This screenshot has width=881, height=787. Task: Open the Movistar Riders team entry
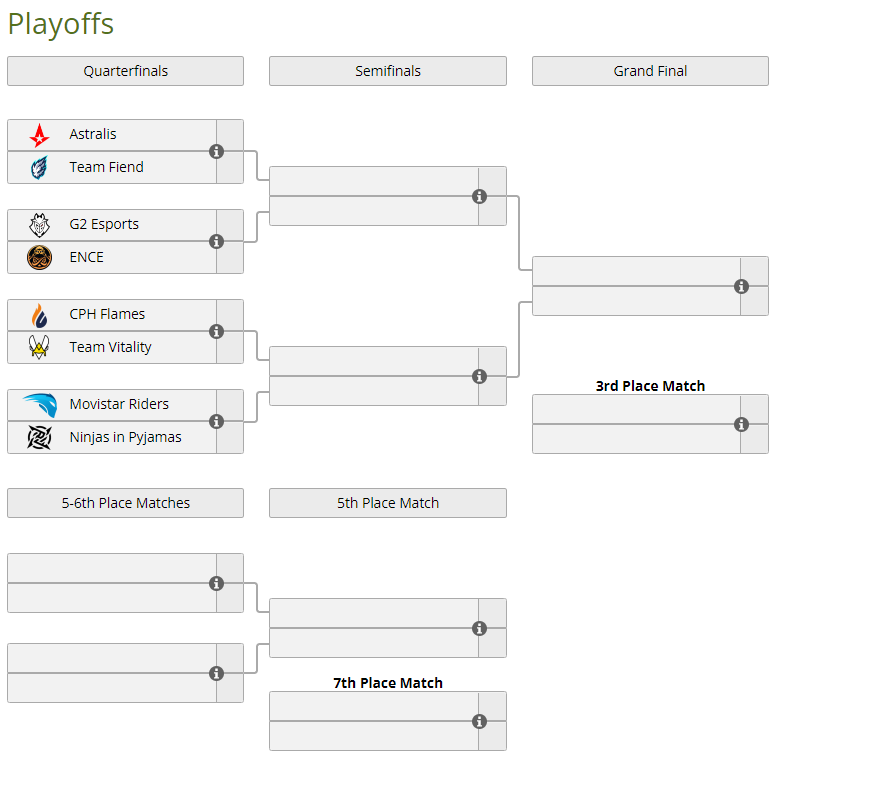(112, 404)
